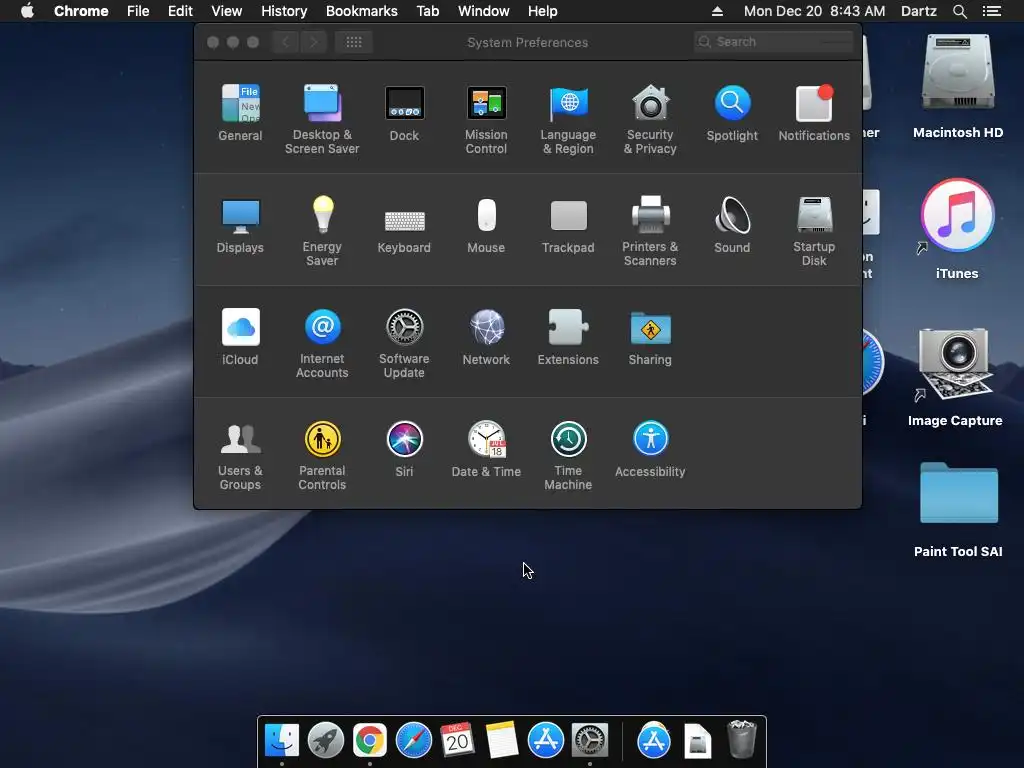Click the Show All grid button
Viewport: 1024px width, 768px height.
354,42
